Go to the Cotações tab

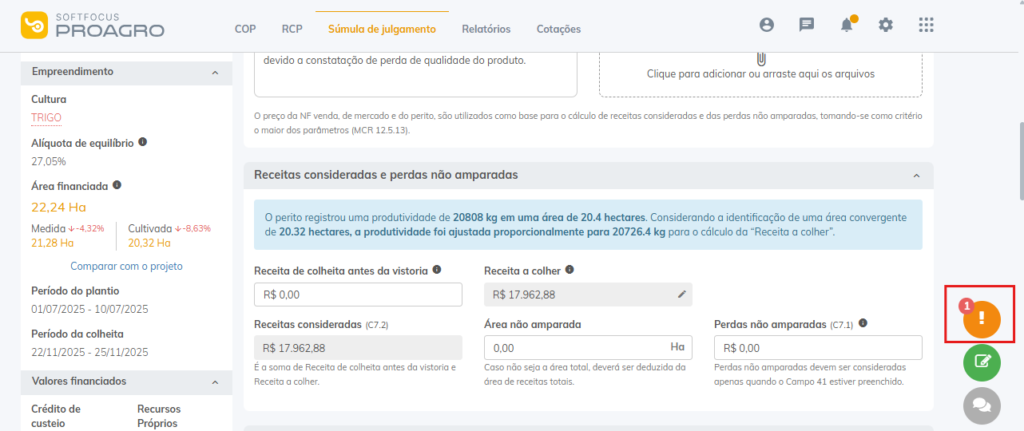[x=558, y=29]
